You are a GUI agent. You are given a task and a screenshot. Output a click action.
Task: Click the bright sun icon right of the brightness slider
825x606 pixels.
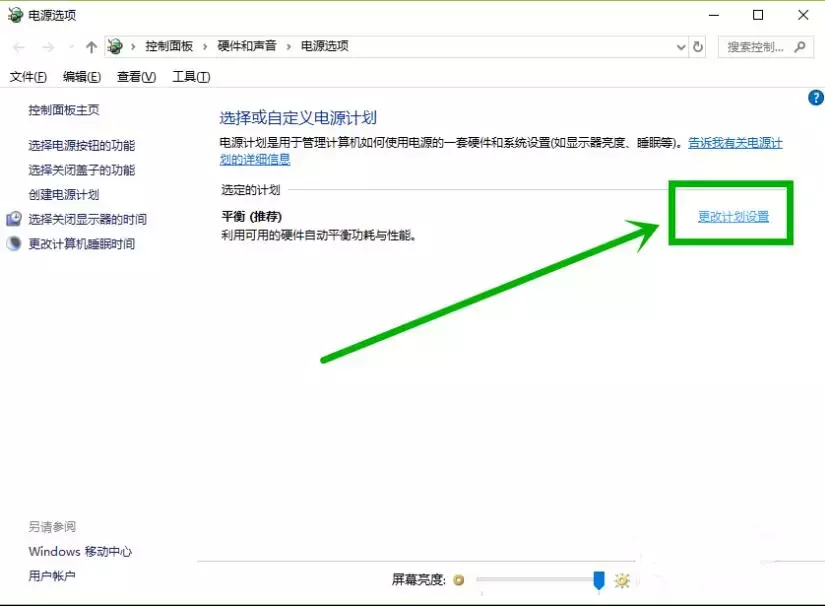point(622,580)
